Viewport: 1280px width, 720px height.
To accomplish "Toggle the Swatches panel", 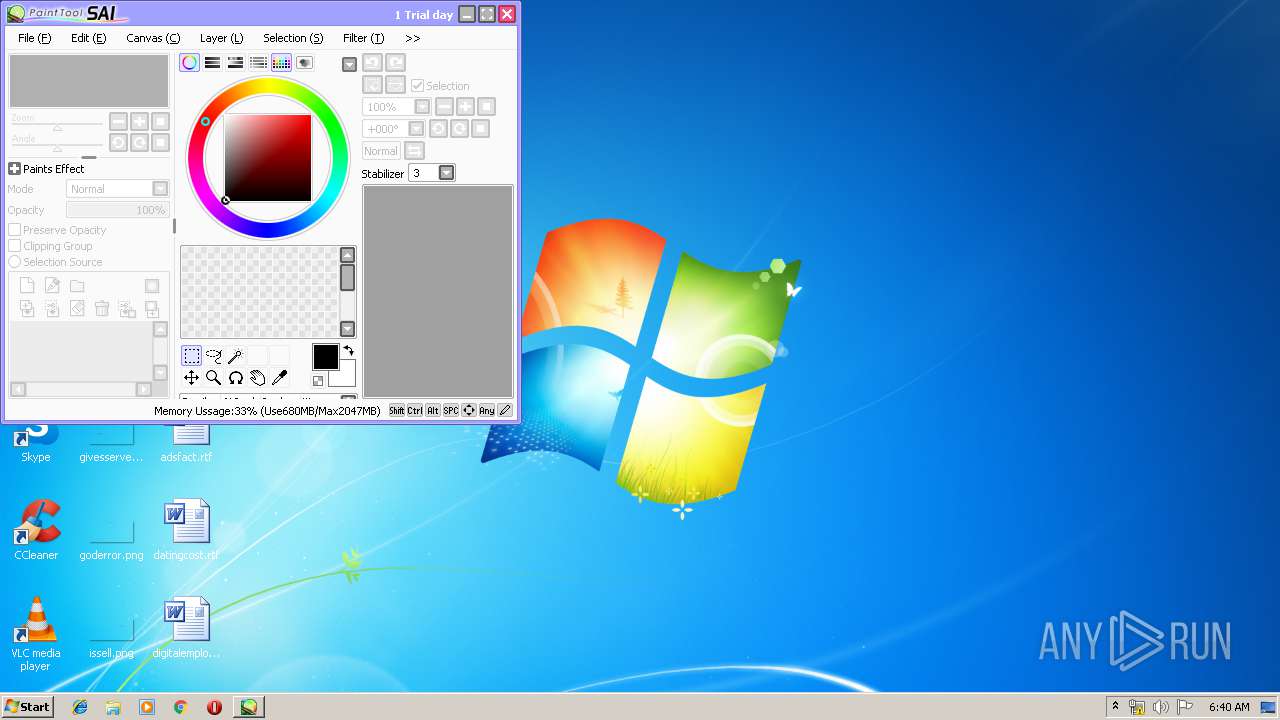I will click(281, 63).
